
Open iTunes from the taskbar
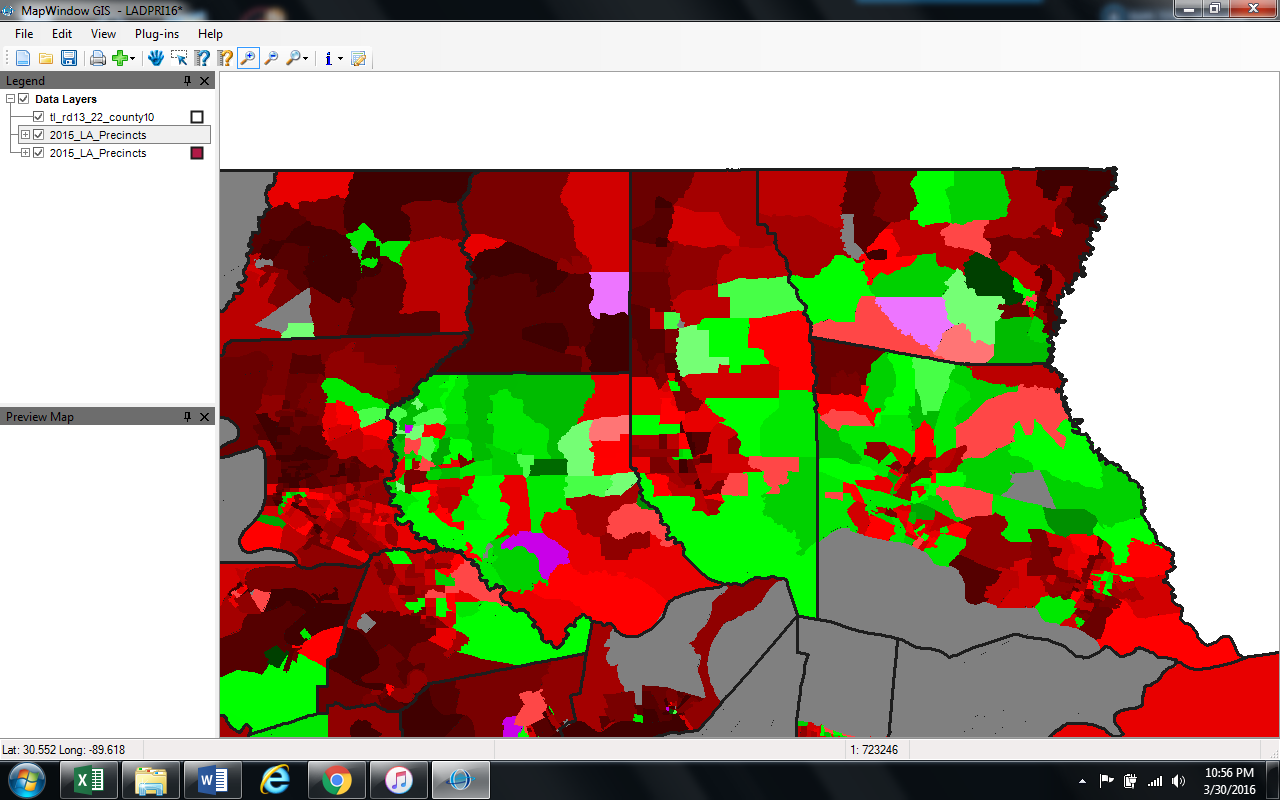point(399,780)
